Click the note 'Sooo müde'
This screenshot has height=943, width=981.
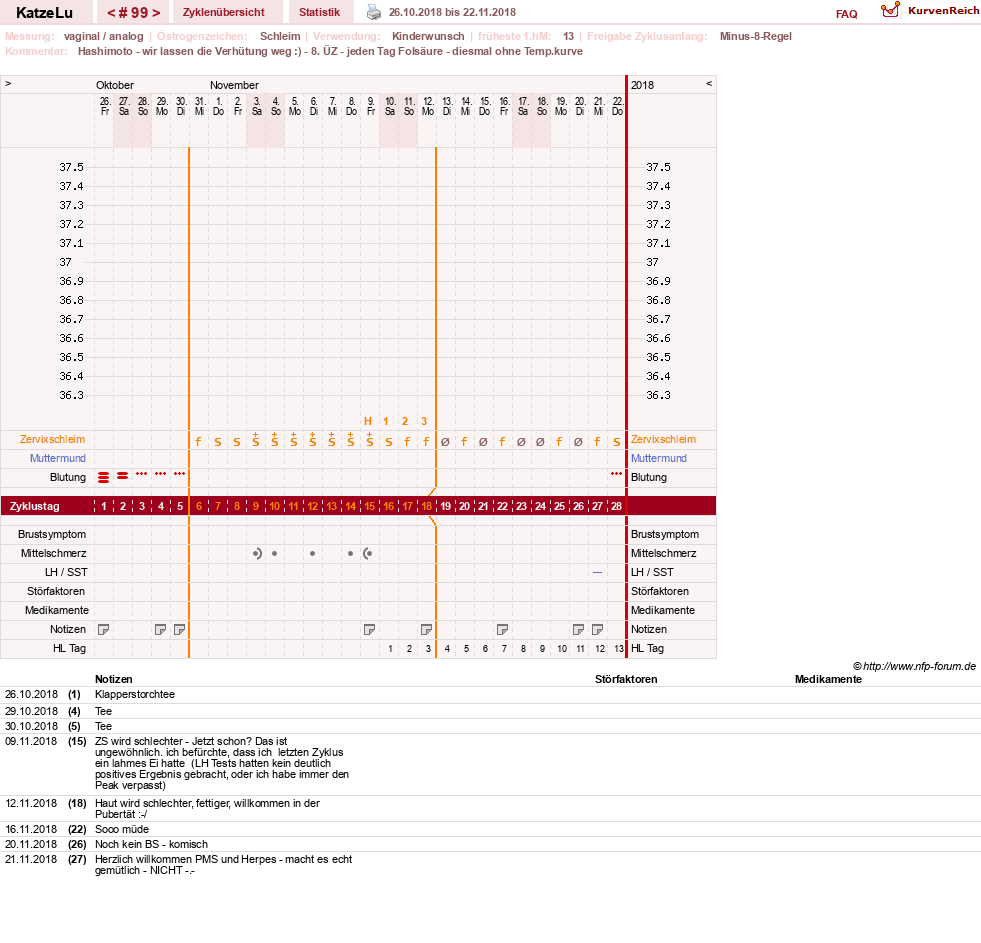pos(122,829)
